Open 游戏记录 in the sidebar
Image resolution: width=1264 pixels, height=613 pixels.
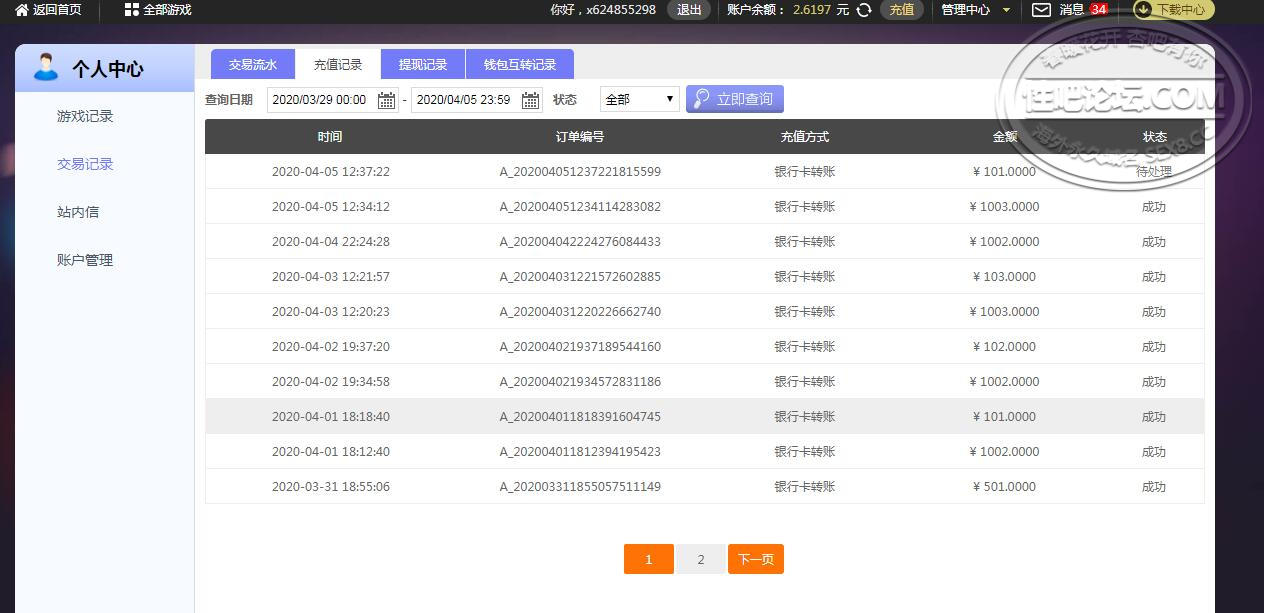click(x=85, y=116)
